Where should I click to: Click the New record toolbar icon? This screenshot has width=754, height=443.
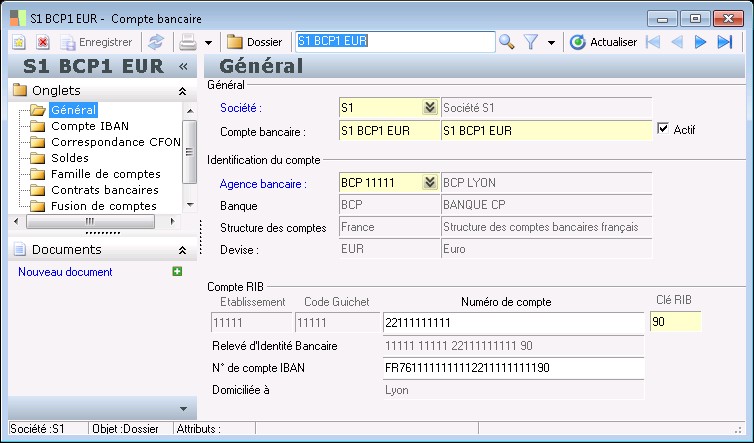tap(19, 42)
